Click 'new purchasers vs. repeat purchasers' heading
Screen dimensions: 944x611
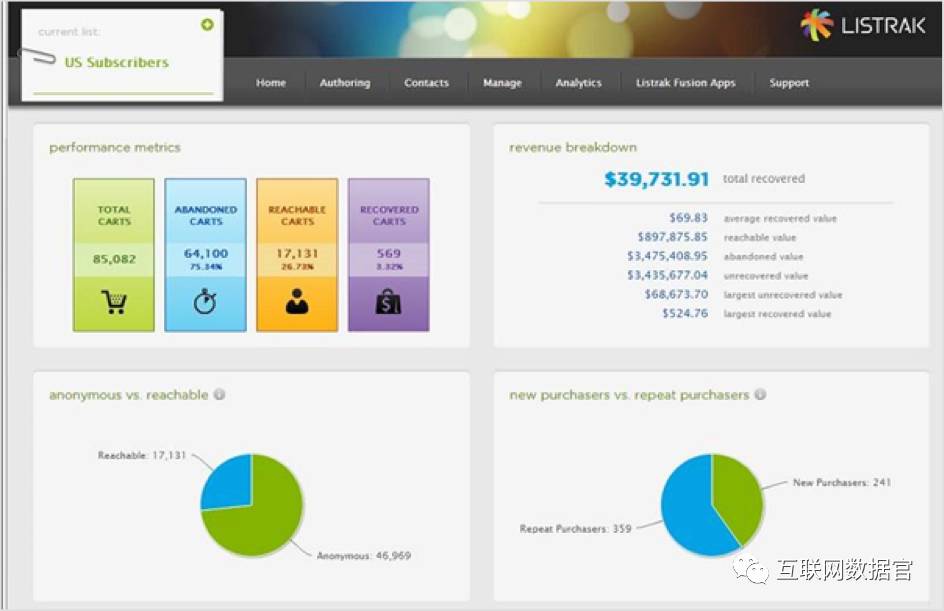click(x=629, y=395)
